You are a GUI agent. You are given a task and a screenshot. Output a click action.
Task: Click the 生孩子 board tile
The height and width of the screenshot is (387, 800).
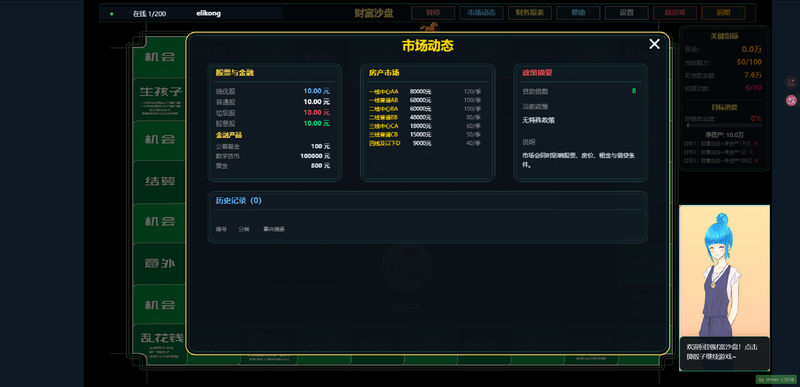(160, 99)
